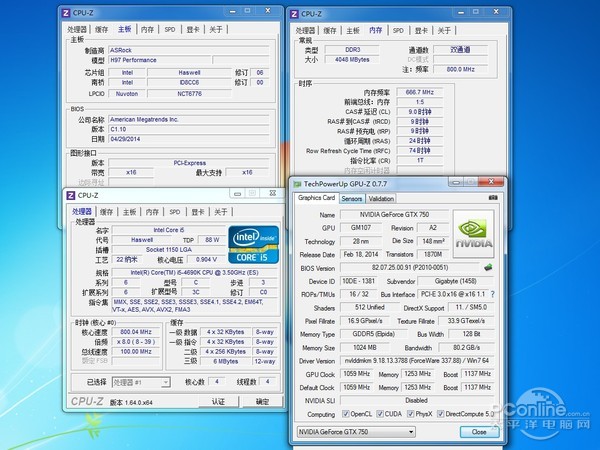Click the Intel Core i5 badge logo
This screenshot has height=450, width=600.
pyautogui.click(x=254, y=245)
